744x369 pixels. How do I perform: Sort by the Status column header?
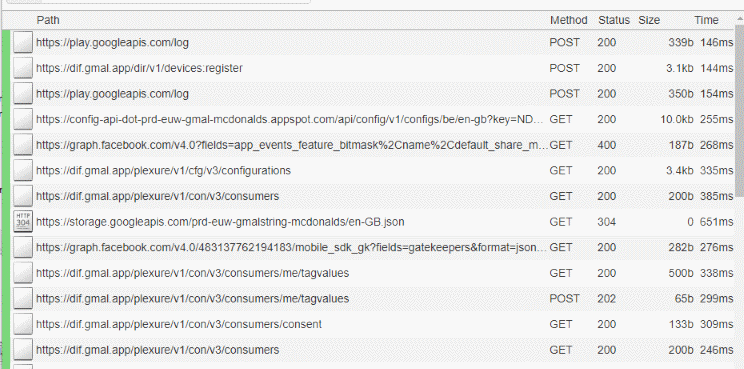pos(614,20)
